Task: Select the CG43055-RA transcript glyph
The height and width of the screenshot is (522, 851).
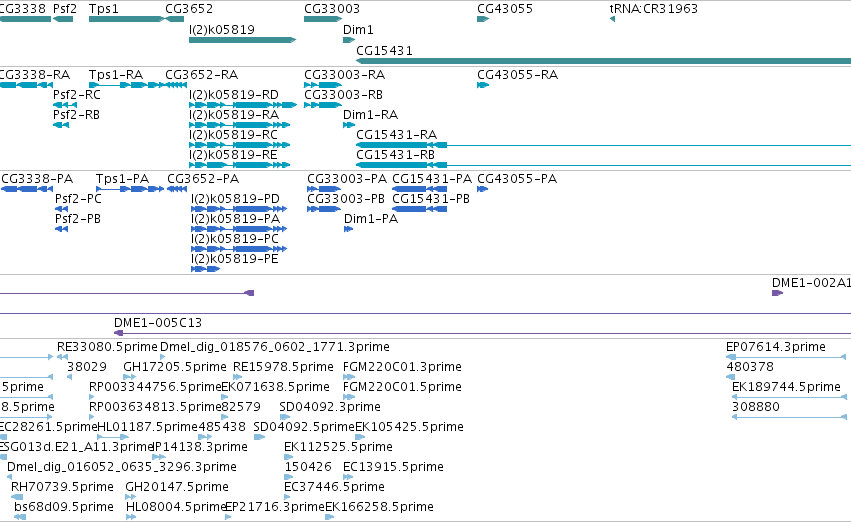Action: (482, 85)
